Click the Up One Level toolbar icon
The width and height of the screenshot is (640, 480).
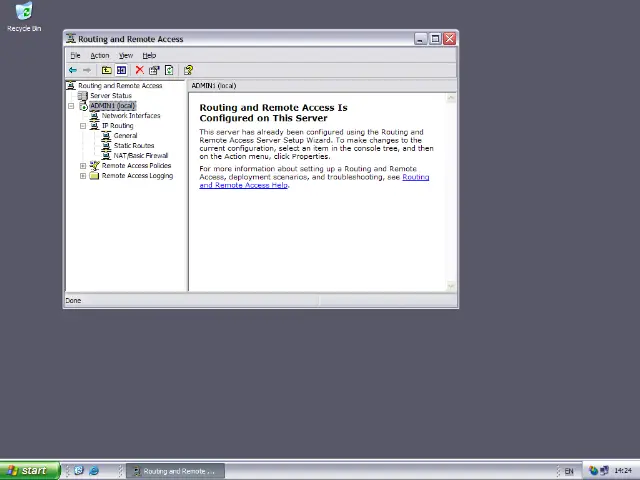point(106,70)
